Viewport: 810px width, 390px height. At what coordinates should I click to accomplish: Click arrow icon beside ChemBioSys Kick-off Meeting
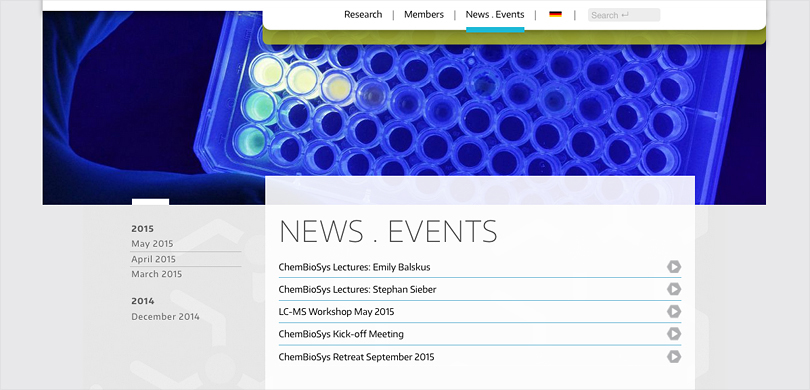point(674,334)
